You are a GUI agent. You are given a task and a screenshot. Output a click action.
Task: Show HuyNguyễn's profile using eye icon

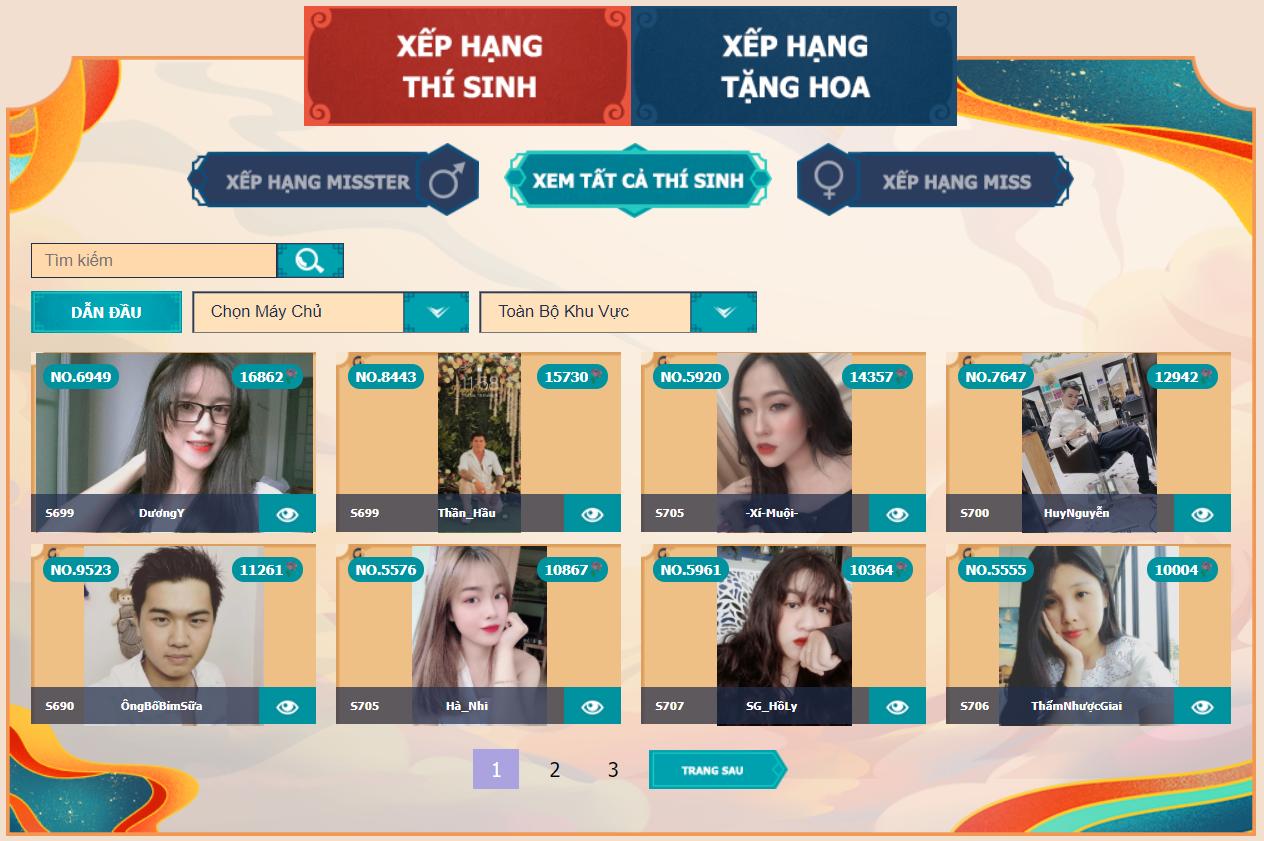tap(1202, 513)
